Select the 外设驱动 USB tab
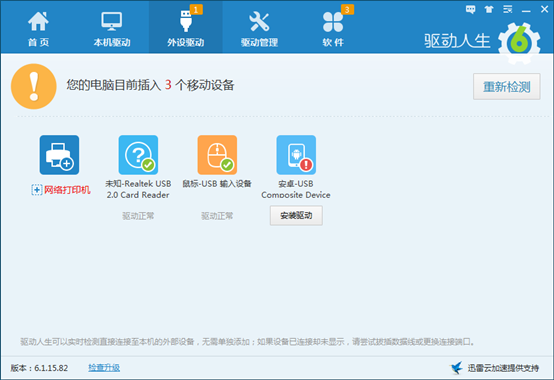 (185, 28)
